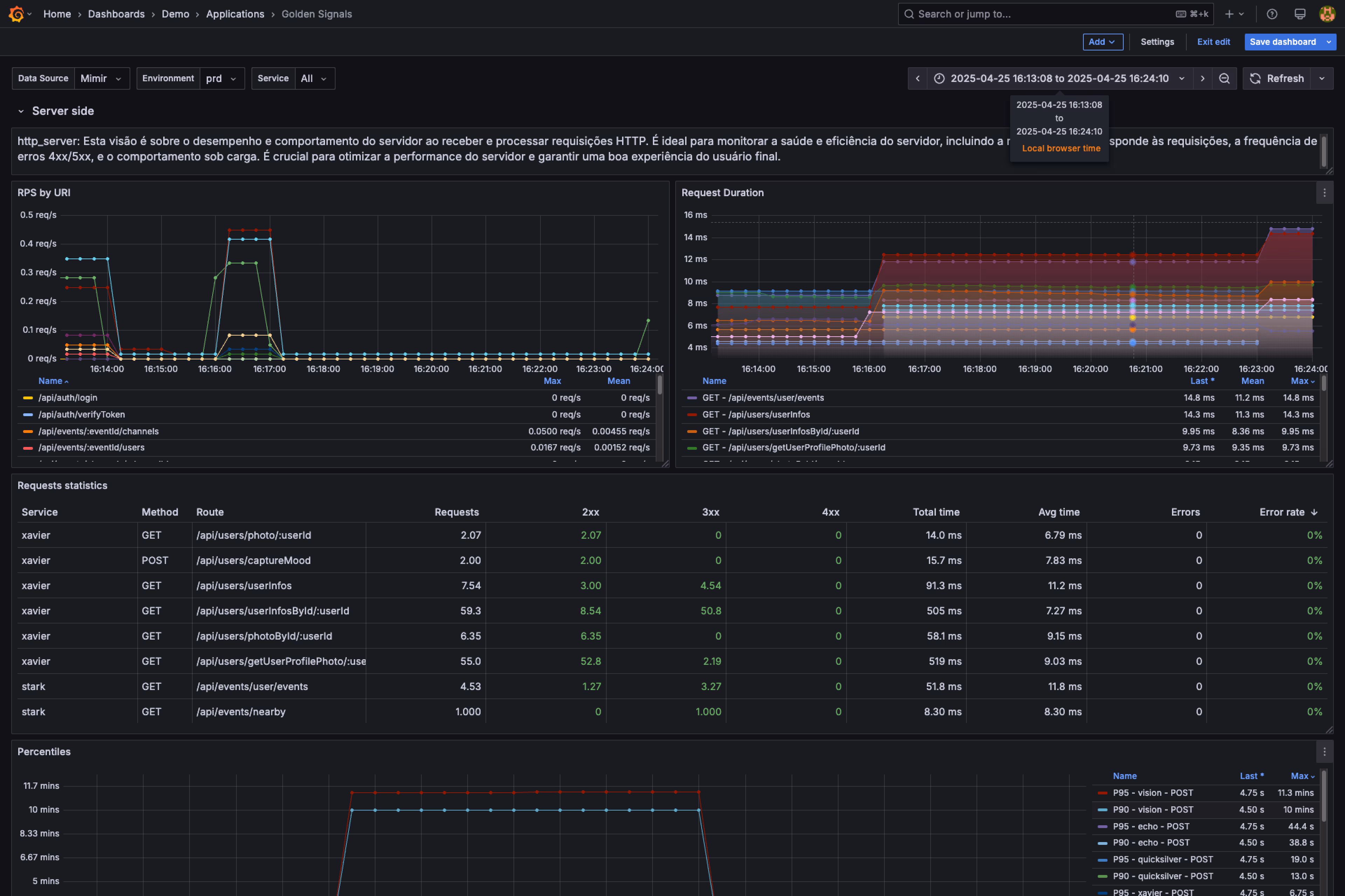
Task: Click the /api/events/:eventId/channels orange color swatch
Action: coord(27,432)
